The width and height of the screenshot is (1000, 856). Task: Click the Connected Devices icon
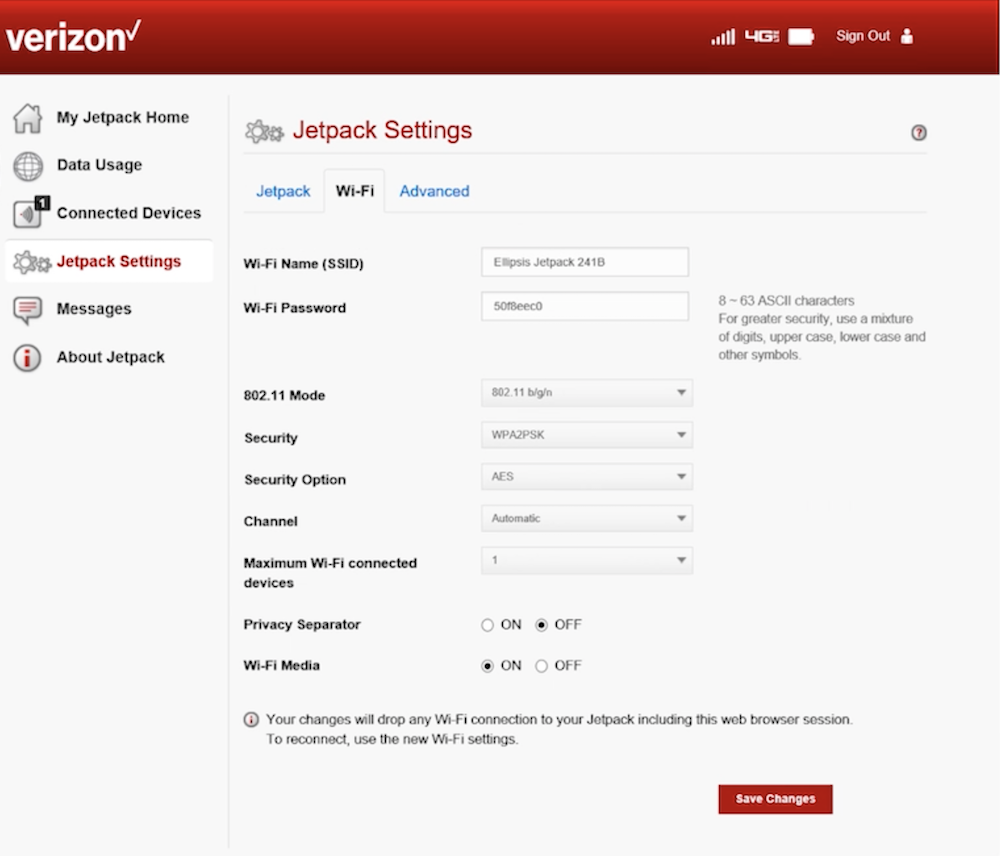tap(28, 213)
